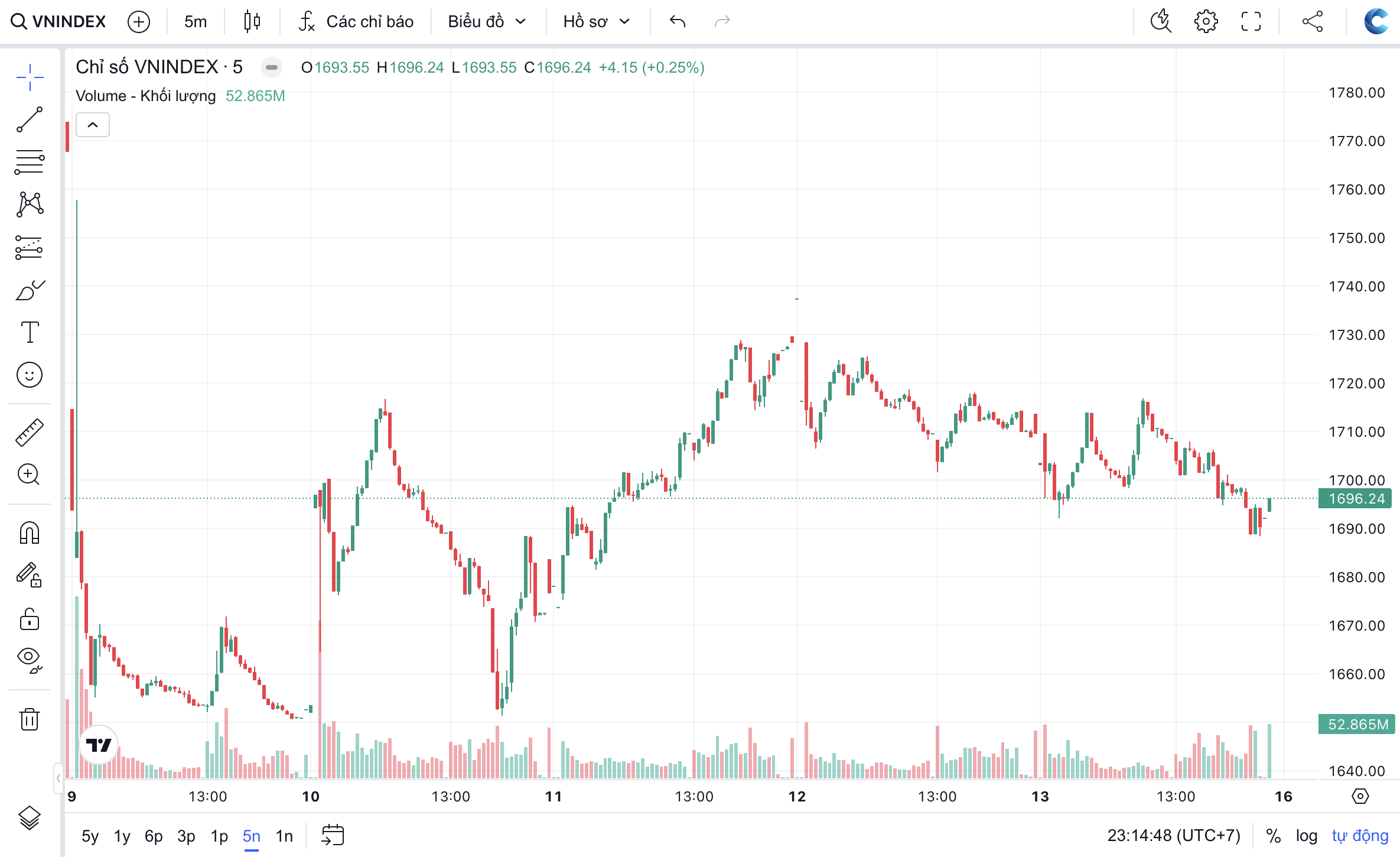The height and width of the screenshot is (857, 1400).
Task: Open the Các chỉ báo indicators menu
Action: pos(354,21)
